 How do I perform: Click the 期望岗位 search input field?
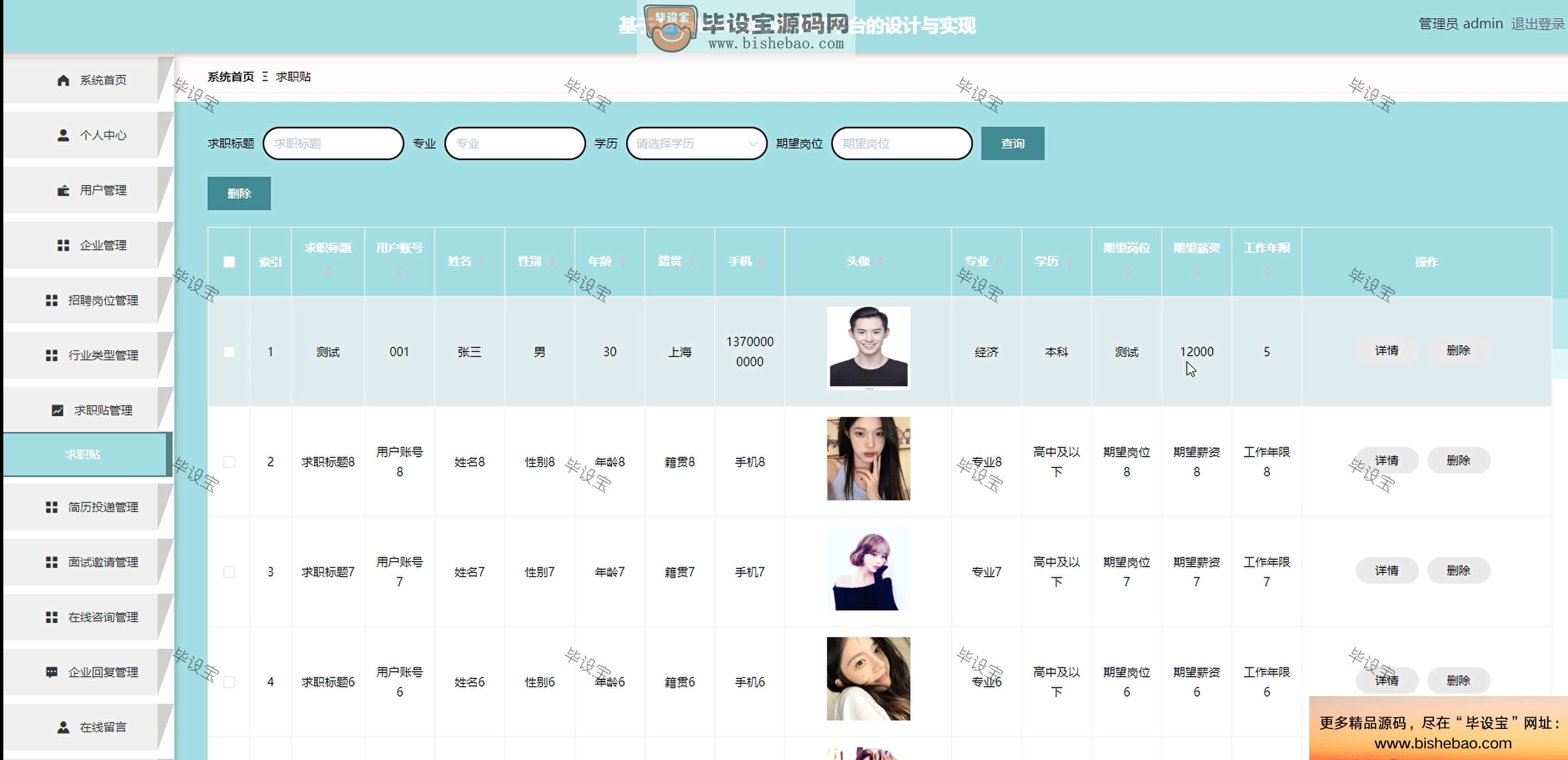point(902,144)
